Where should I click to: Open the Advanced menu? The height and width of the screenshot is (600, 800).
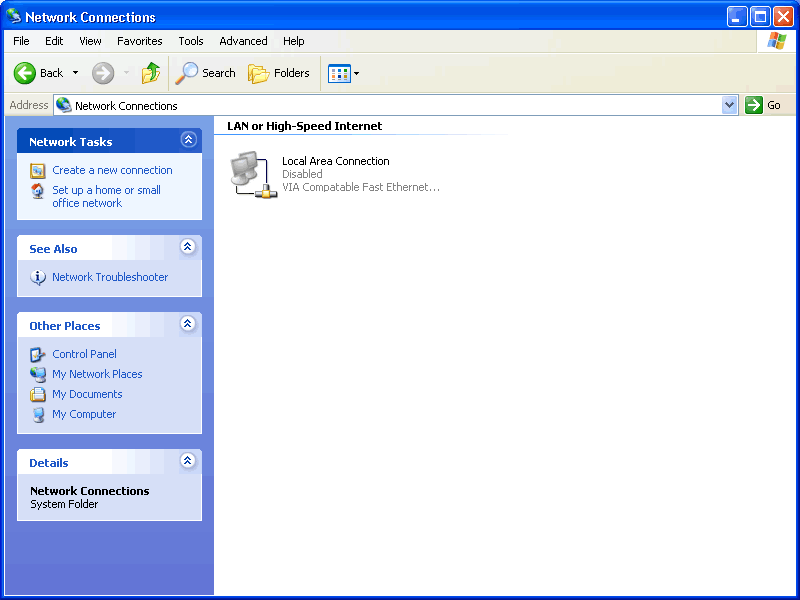(243, 41)
